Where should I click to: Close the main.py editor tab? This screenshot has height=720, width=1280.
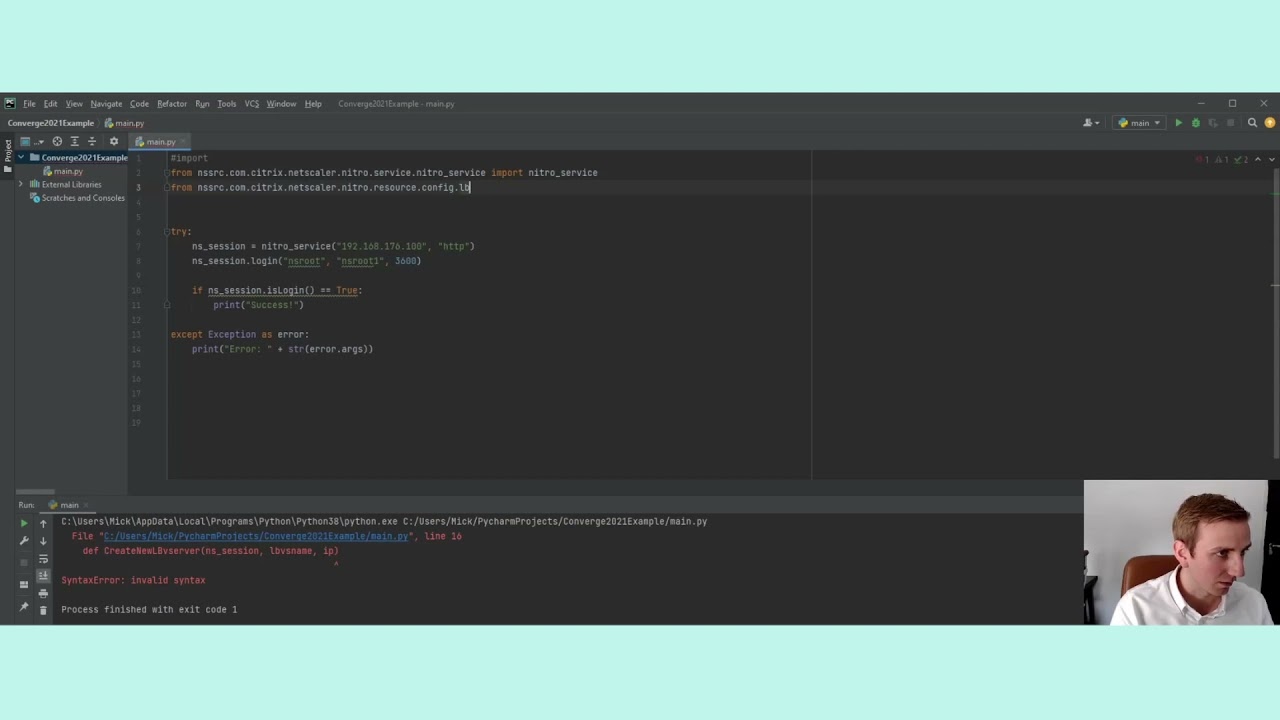point(182,142)
